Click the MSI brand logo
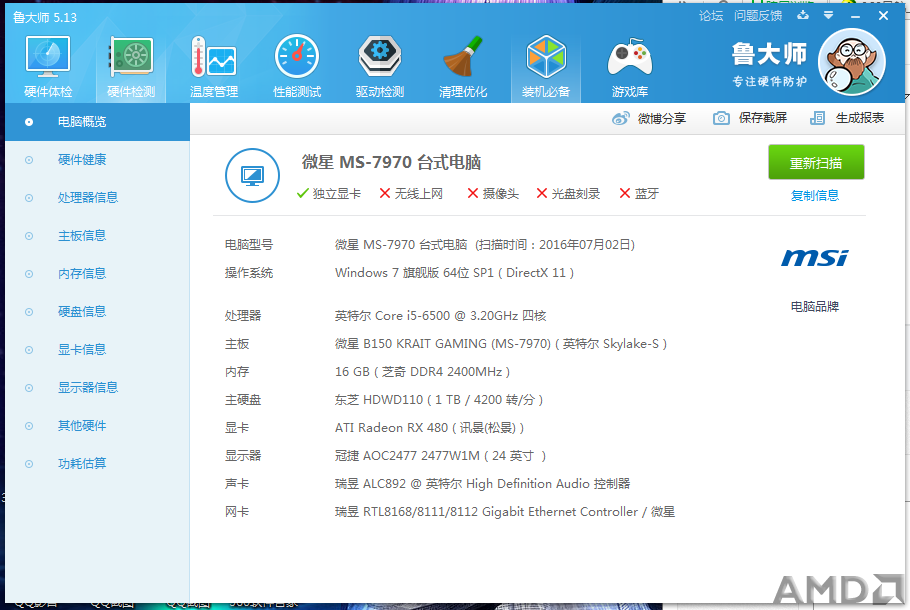Viewport: 910px width, 610px height. [815, 258]
